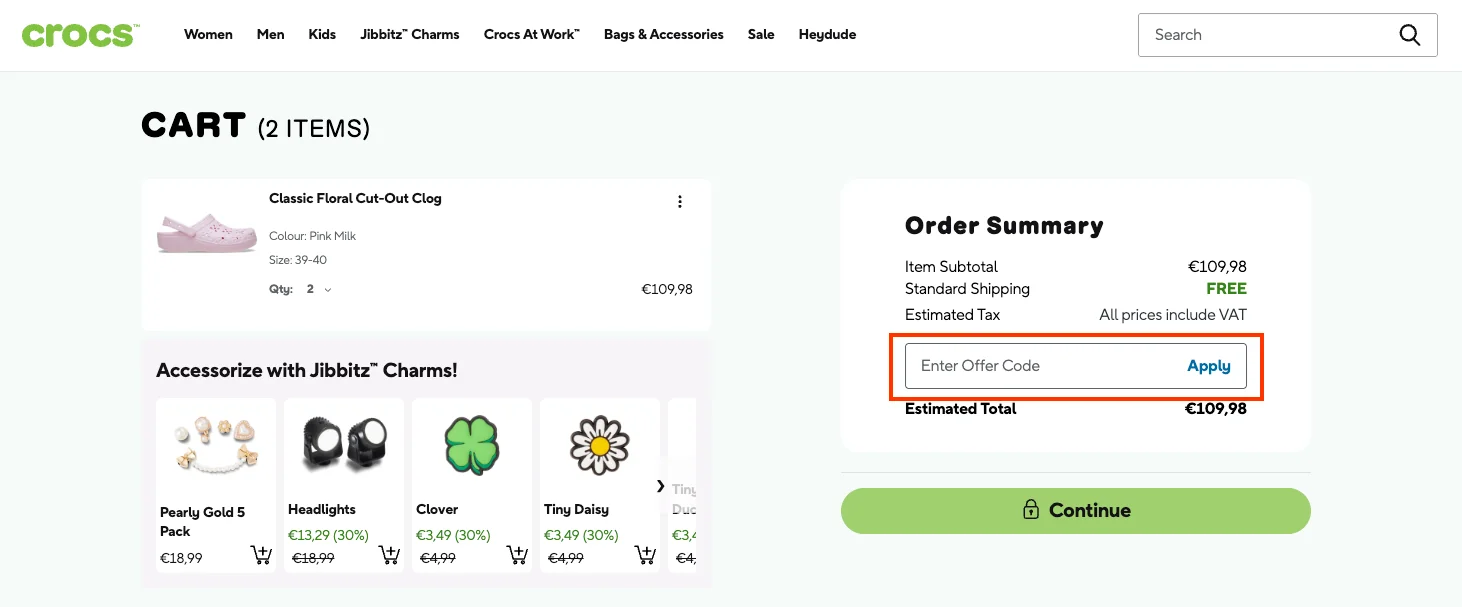The width and height of the screenshot is (1462, 607).
Task: Open the Jibbitz Charms menu
Action: pos(410,34)
